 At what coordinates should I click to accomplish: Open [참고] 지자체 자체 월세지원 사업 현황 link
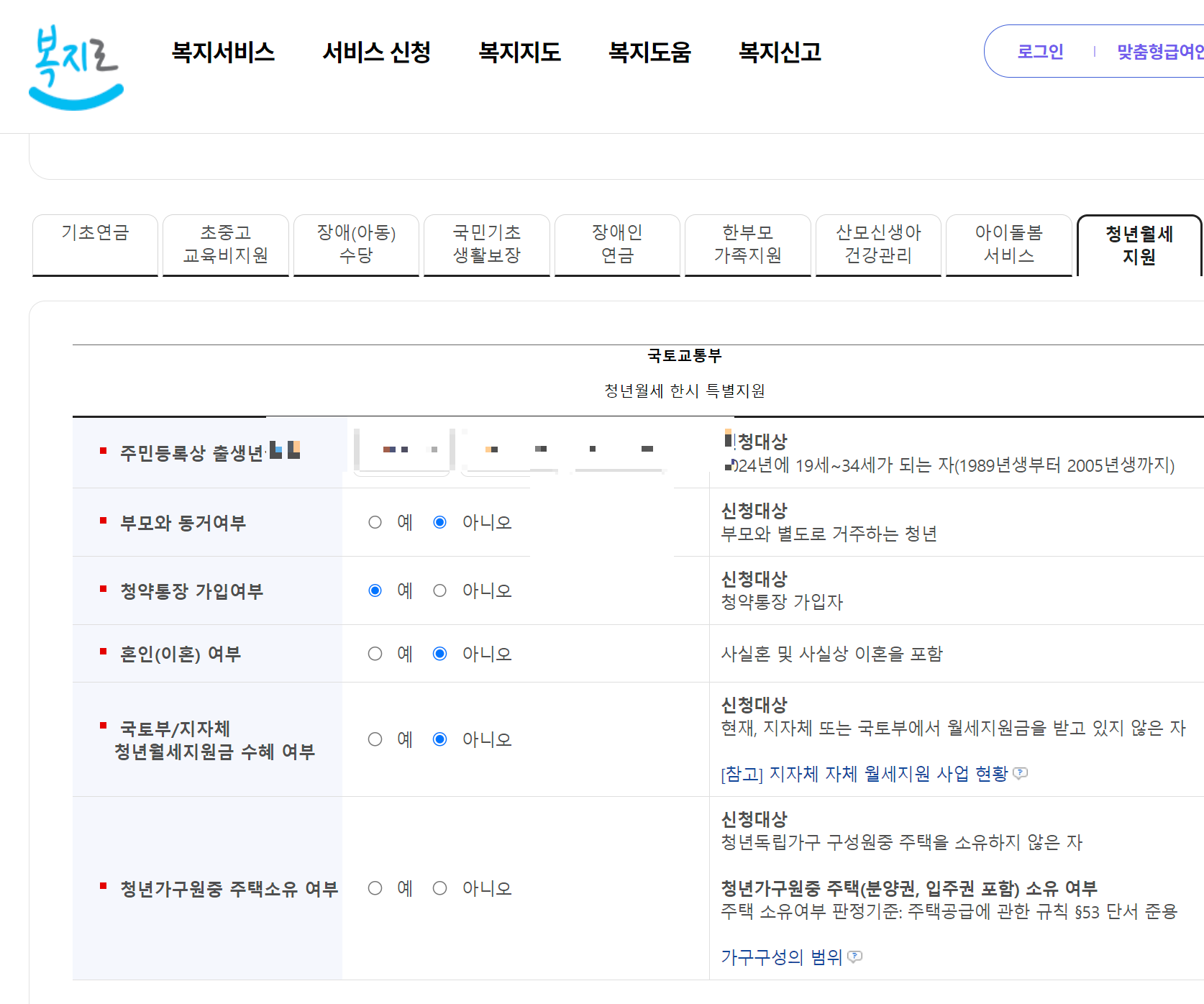click(x=865, y=774)
